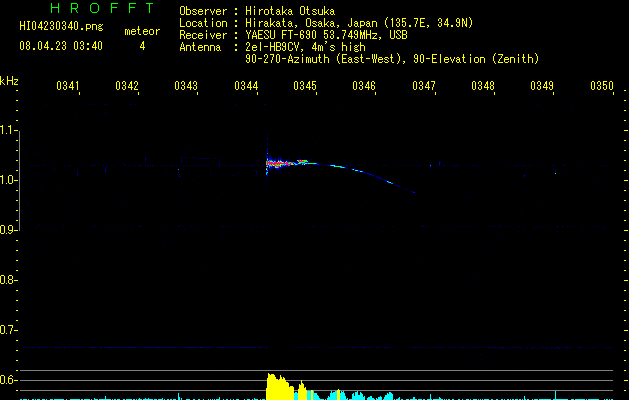Click the Location line Hirakata, Osaka
The width and height of the screenshot is (629, 400).
point(326,23)
